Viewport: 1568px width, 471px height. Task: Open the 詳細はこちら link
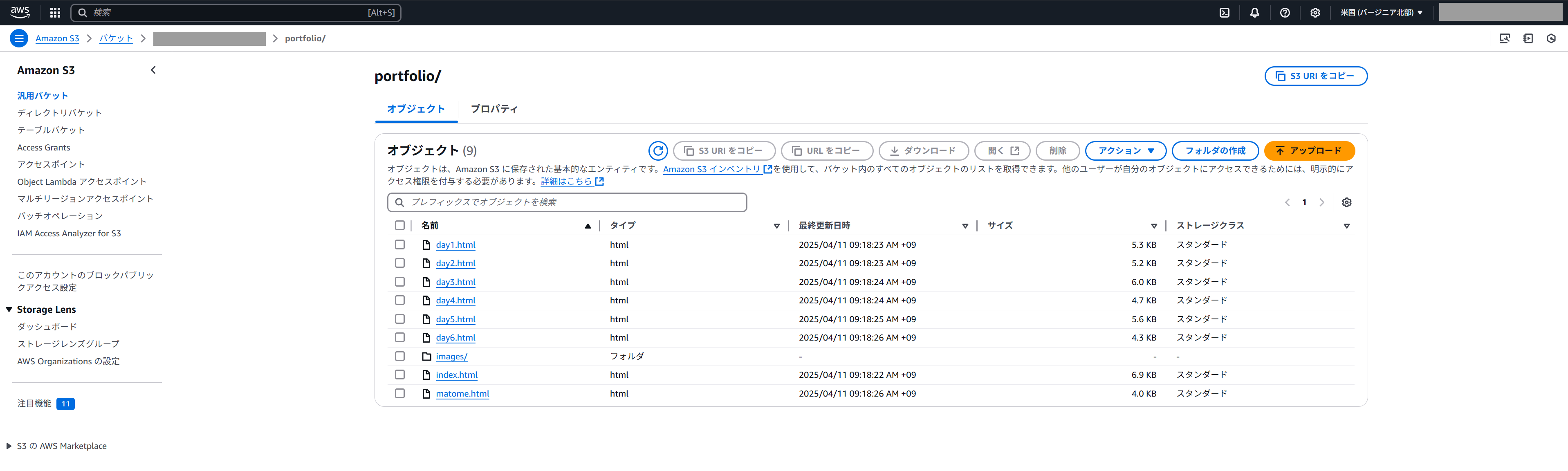572,182
